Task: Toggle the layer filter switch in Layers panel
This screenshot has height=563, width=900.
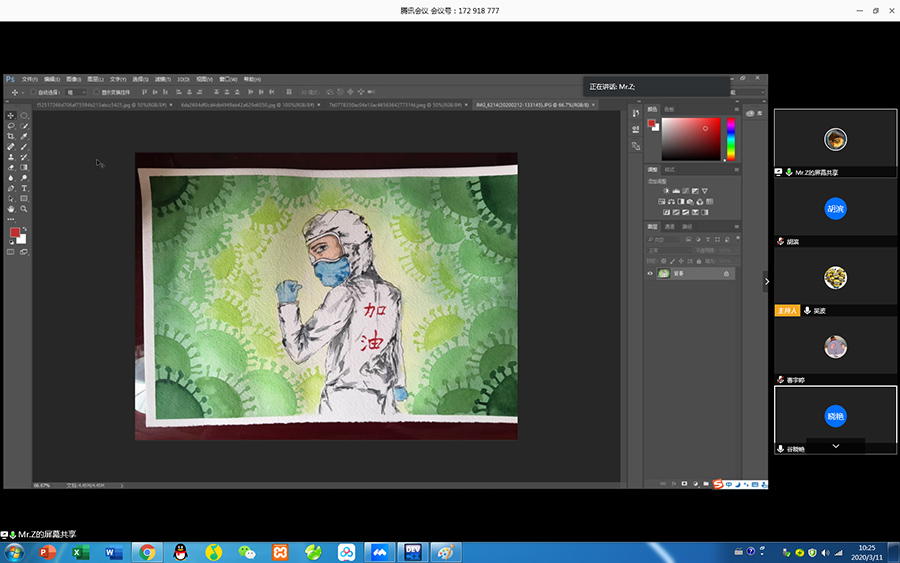Action: [738, 238]
